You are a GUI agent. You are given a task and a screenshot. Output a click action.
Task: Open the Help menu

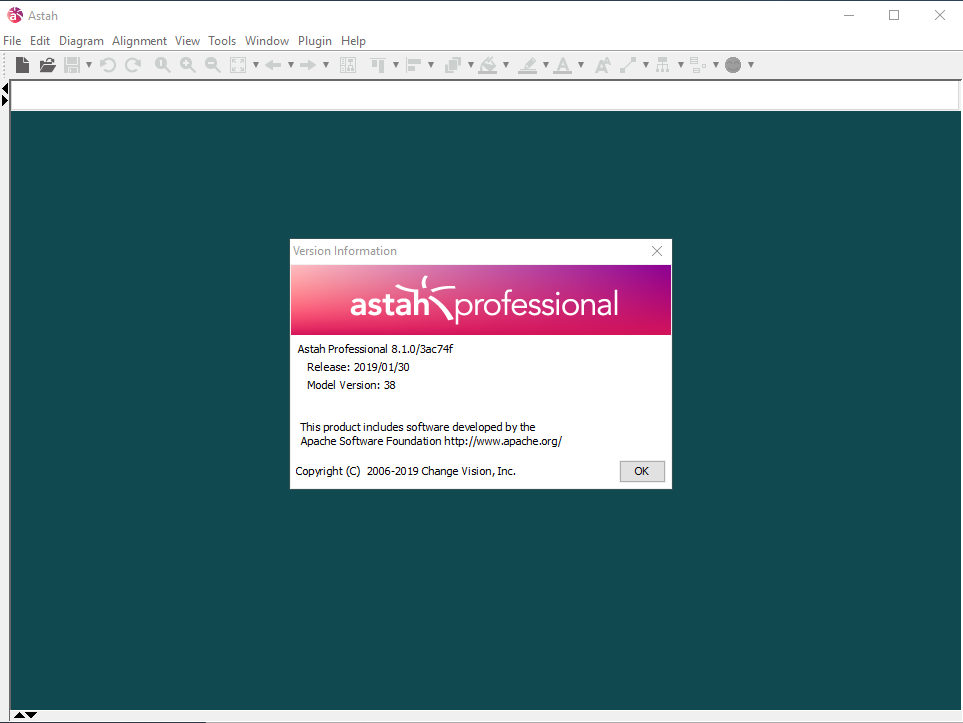click(x=353, y=41)
